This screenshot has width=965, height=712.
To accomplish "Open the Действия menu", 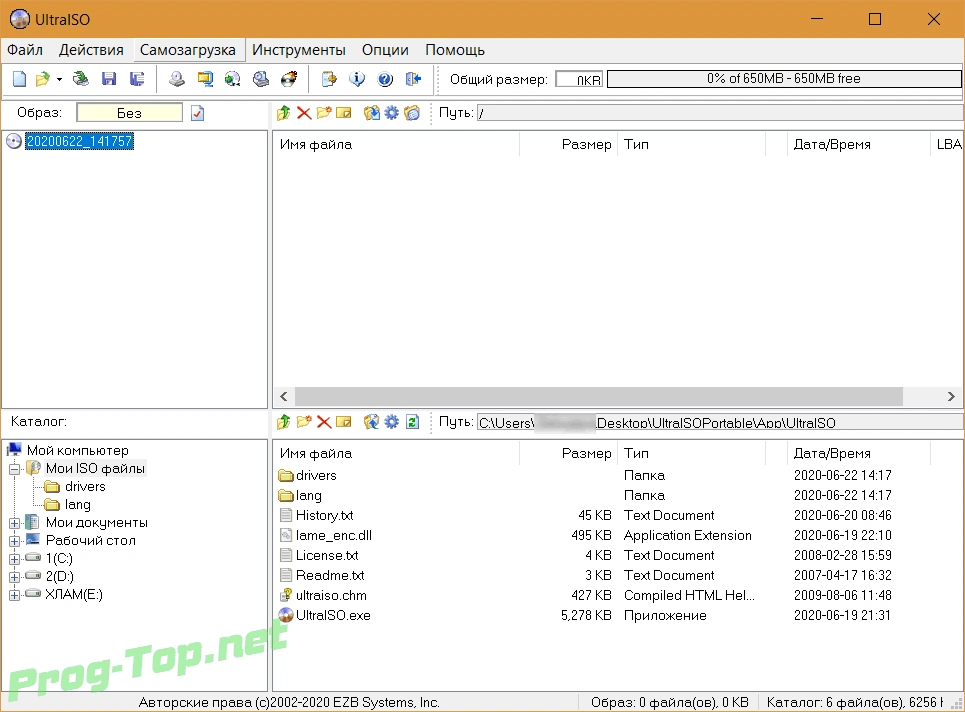I will pyautogui.click(x=91, y=50).
